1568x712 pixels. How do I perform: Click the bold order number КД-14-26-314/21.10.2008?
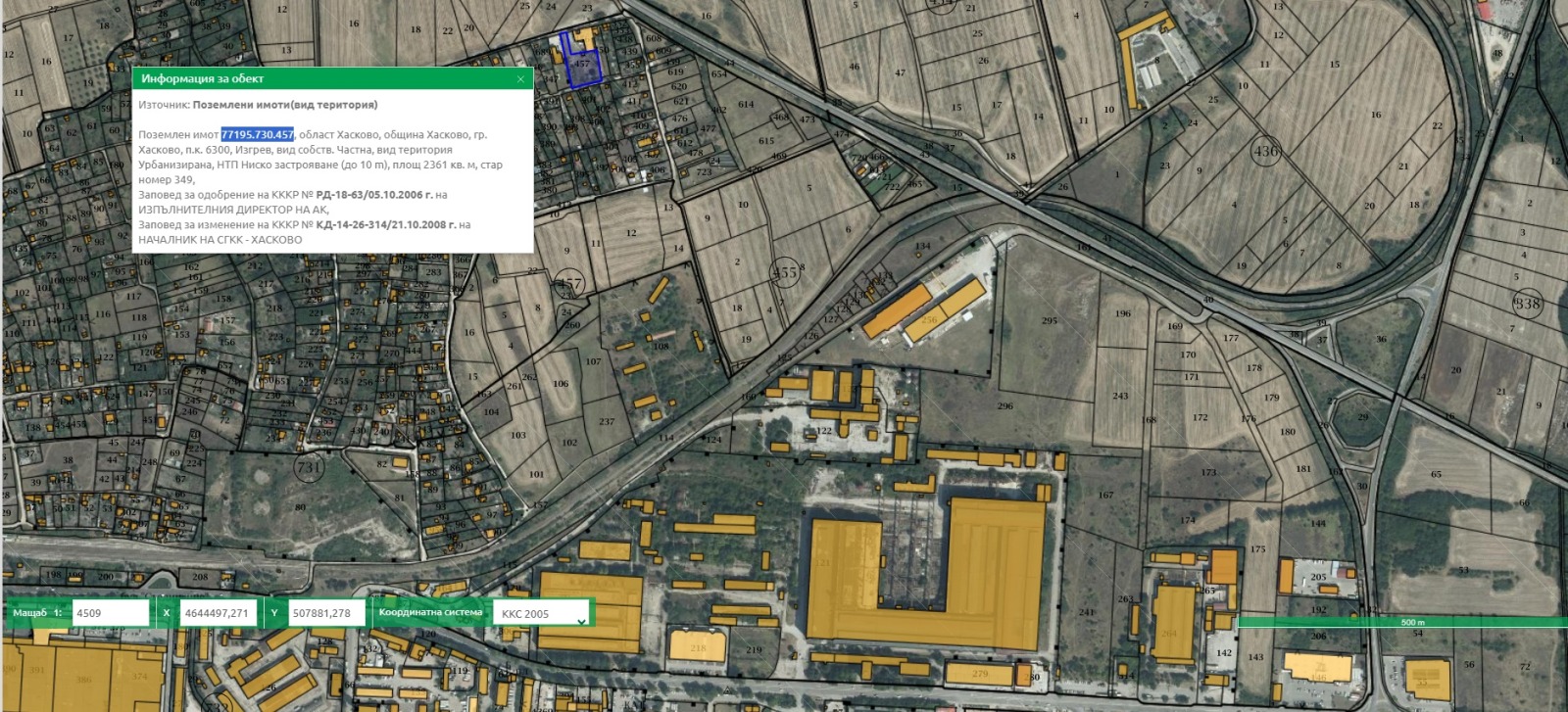385,224
